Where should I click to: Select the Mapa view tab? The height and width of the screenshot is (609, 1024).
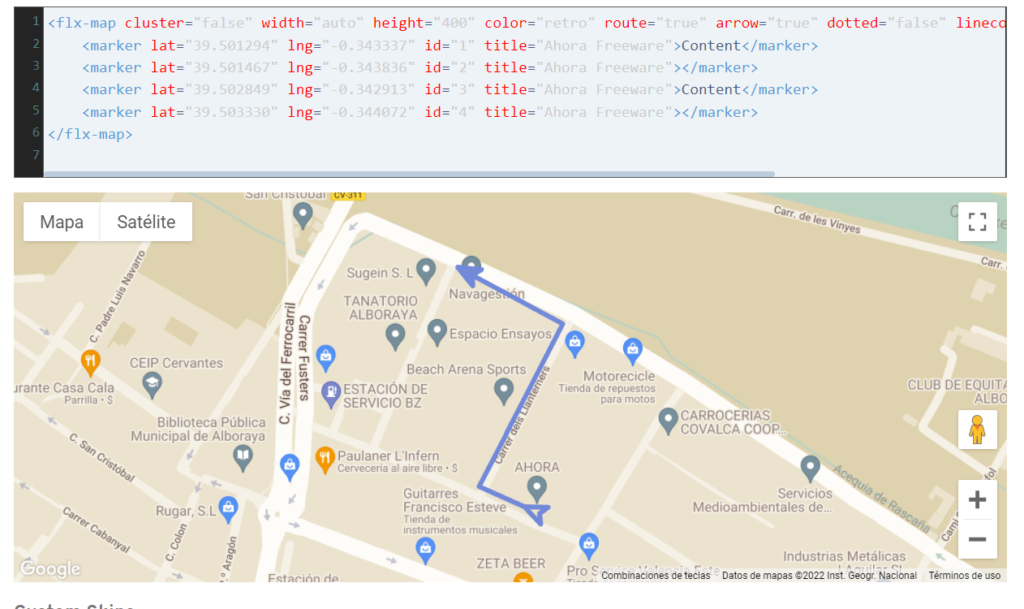(x=61, y=222)
